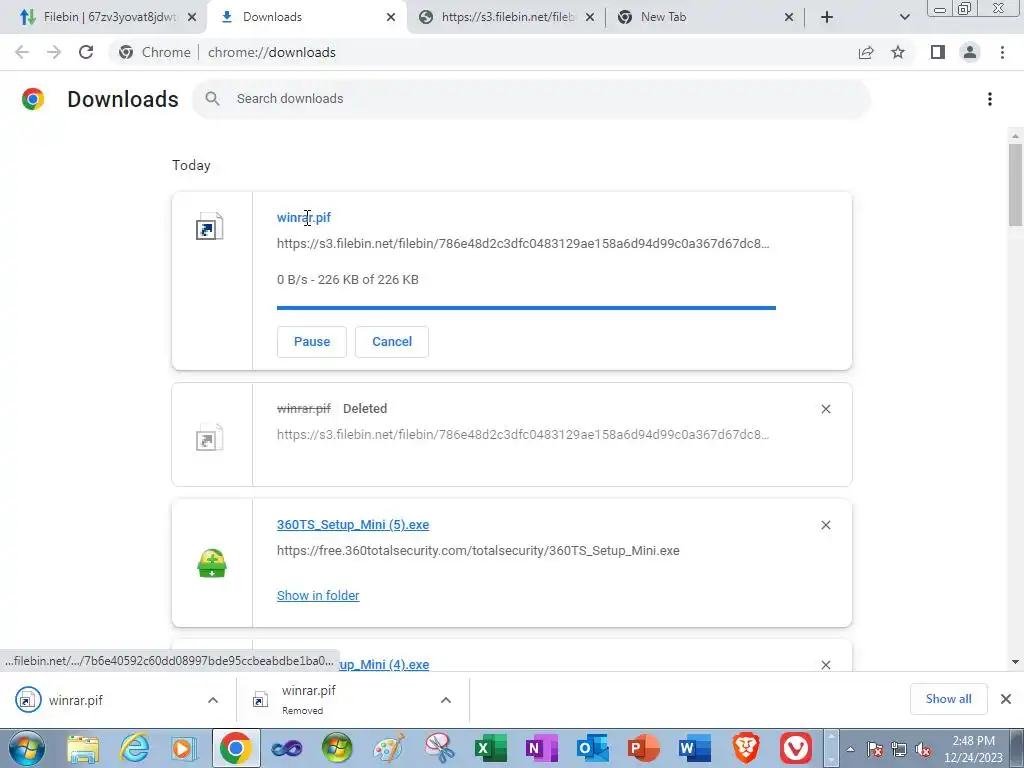
Task: Click the share page icon in address bar
Action: 866,52
